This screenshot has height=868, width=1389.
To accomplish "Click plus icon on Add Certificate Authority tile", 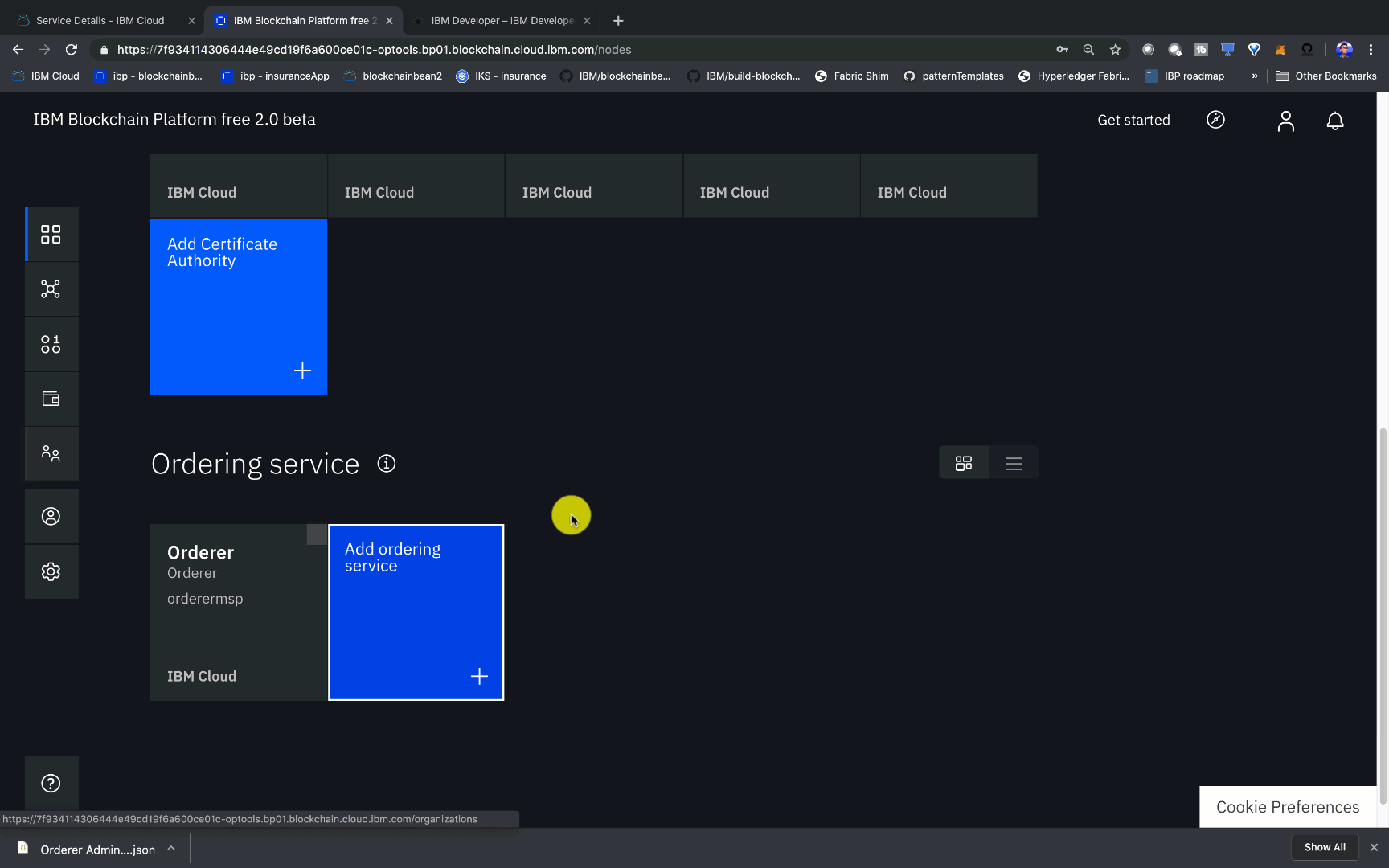I will 302,371.
